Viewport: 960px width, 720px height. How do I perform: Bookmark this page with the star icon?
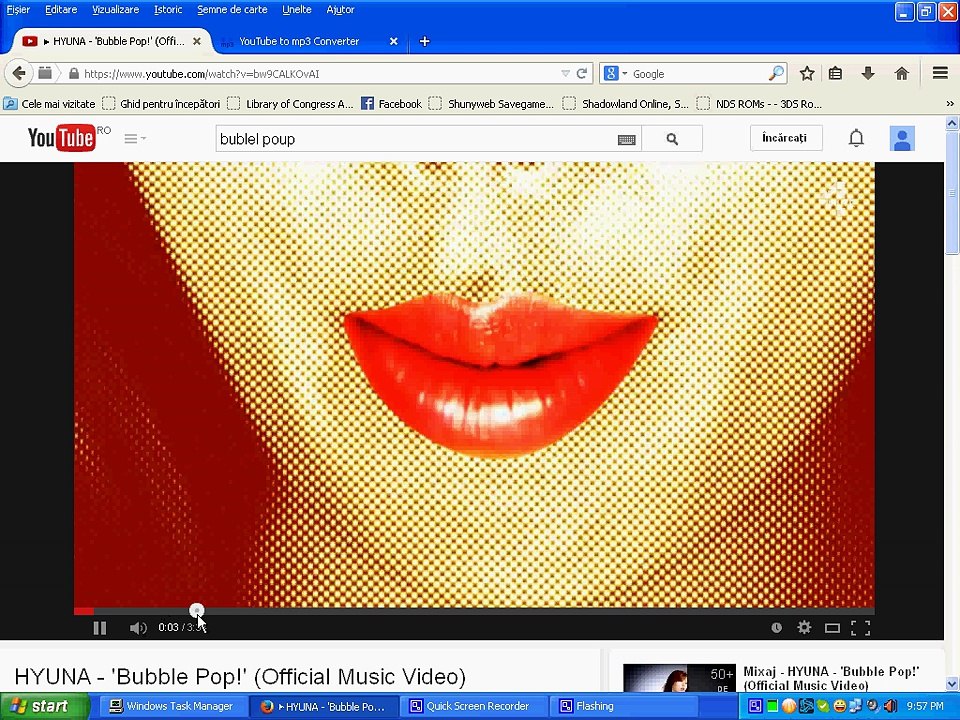tap(807, 73)
